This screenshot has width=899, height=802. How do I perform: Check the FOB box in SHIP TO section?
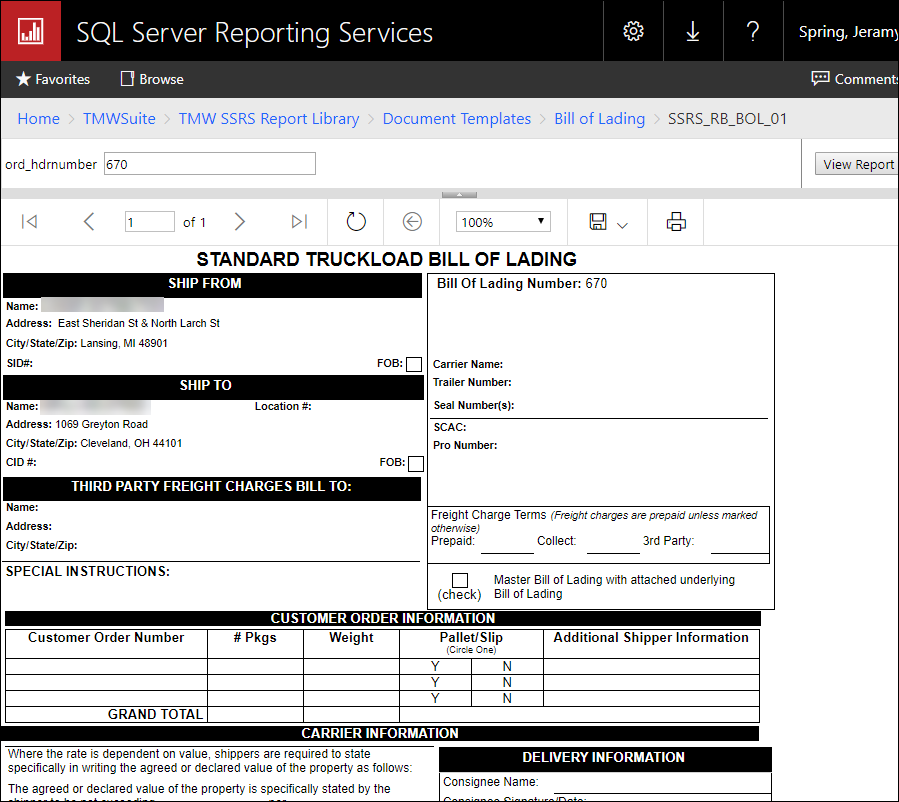click(x=415, y=463)
